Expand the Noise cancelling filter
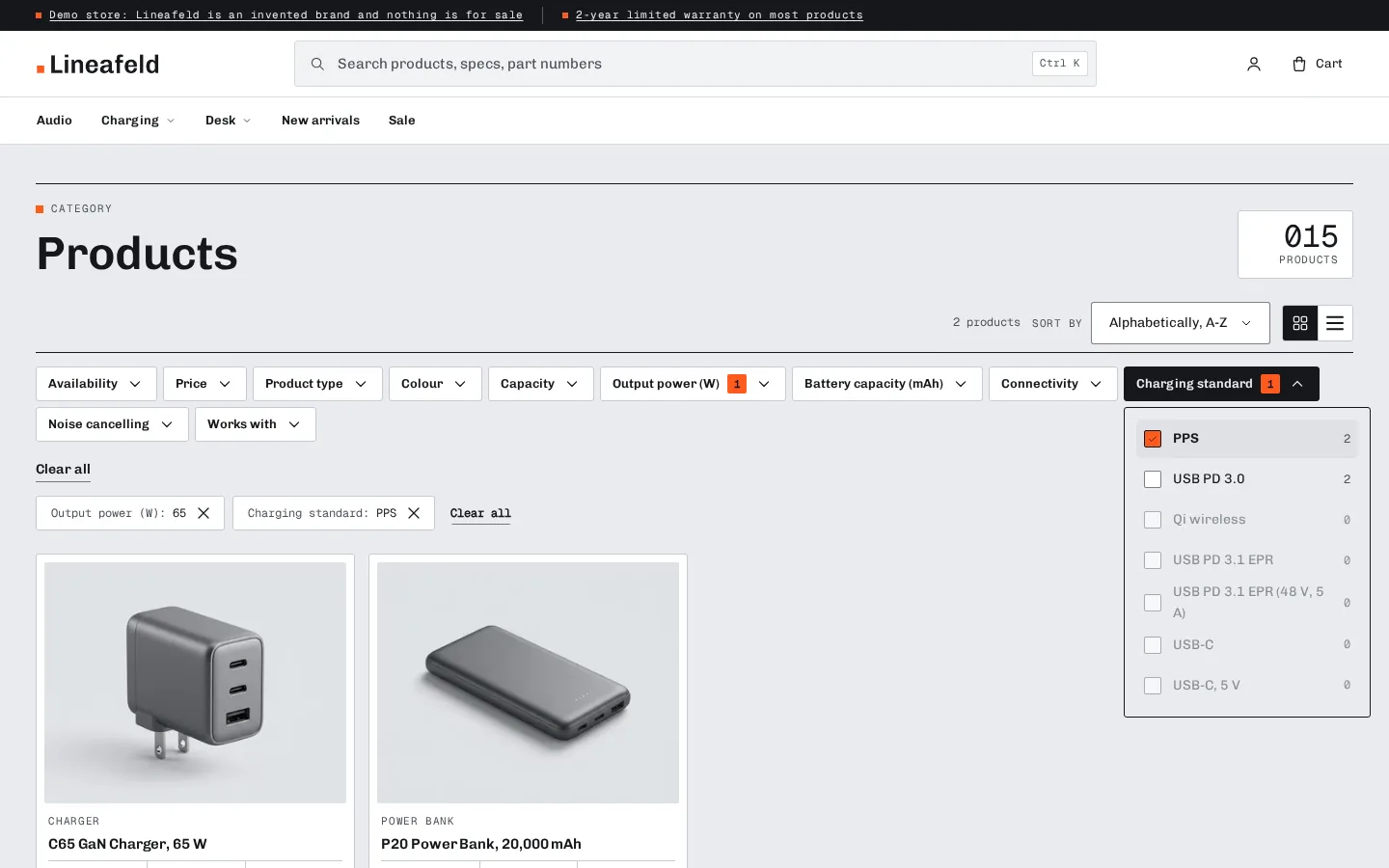The image size is (1389, 868). coord(112,424)
